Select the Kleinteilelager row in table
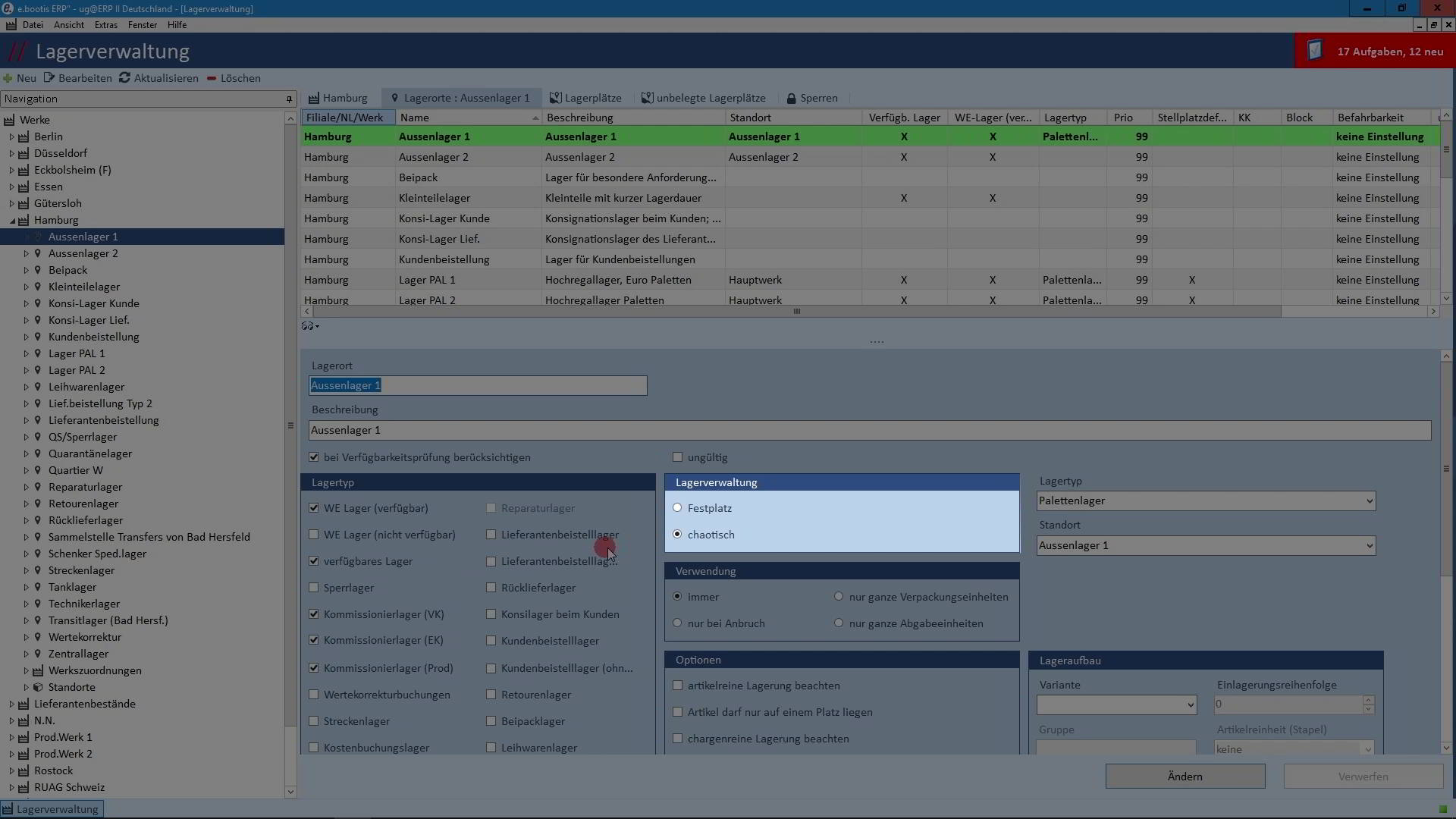Image resolution: width=1456 pixels, height=819 pixels. tap(870, 198)
